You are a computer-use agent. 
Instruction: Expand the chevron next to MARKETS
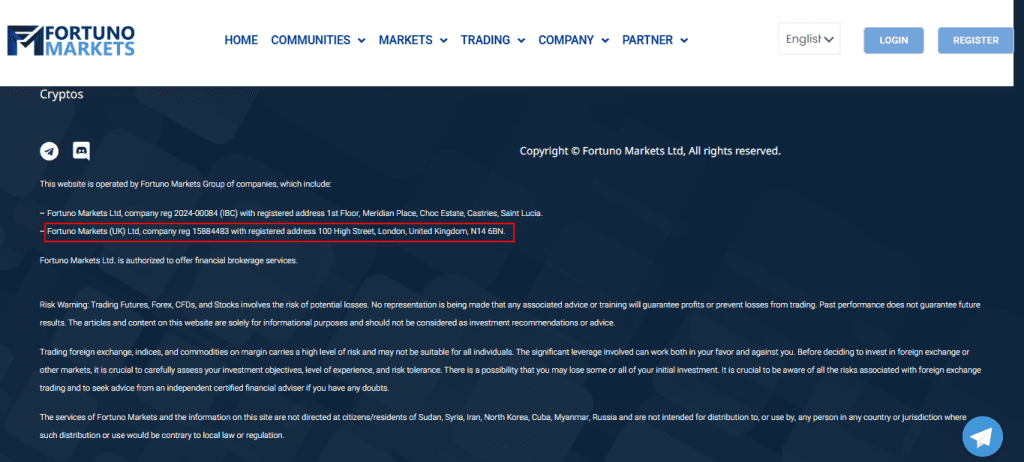pyautogui.click(x=443, y=41)
